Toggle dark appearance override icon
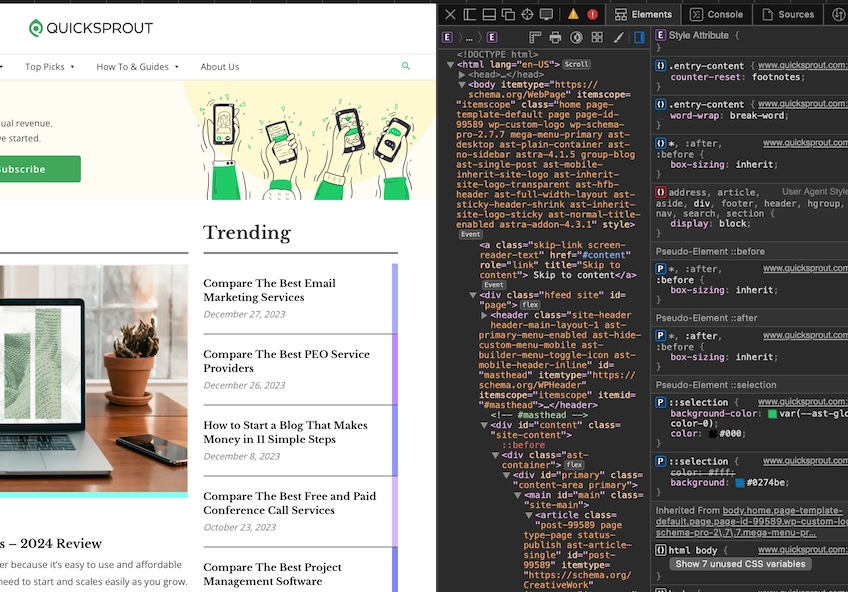848x592 pixels. (x=577, y=37)
